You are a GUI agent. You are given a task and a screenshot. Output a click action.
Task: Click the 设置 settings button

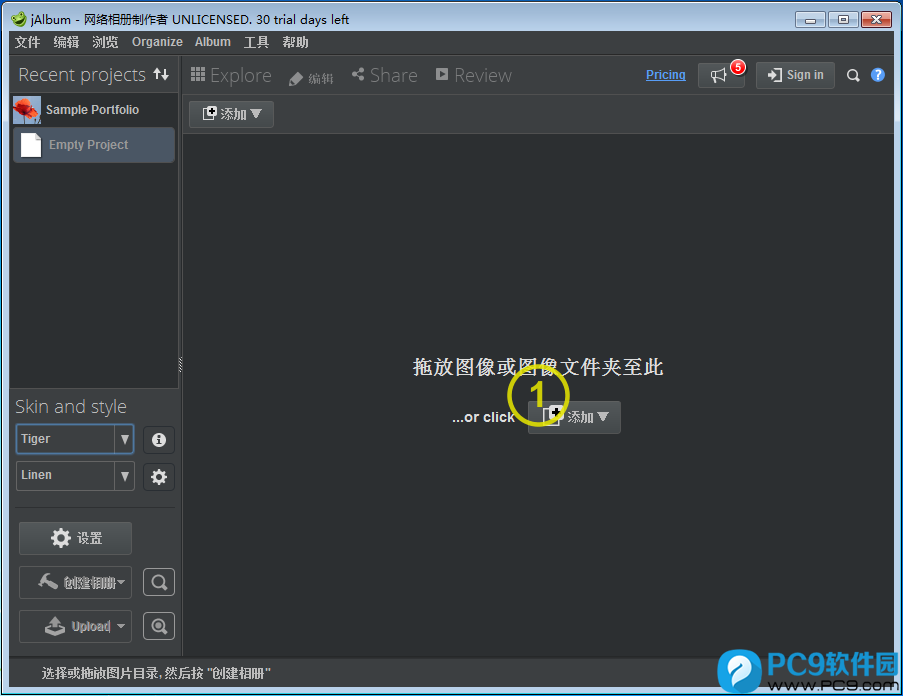75,538
